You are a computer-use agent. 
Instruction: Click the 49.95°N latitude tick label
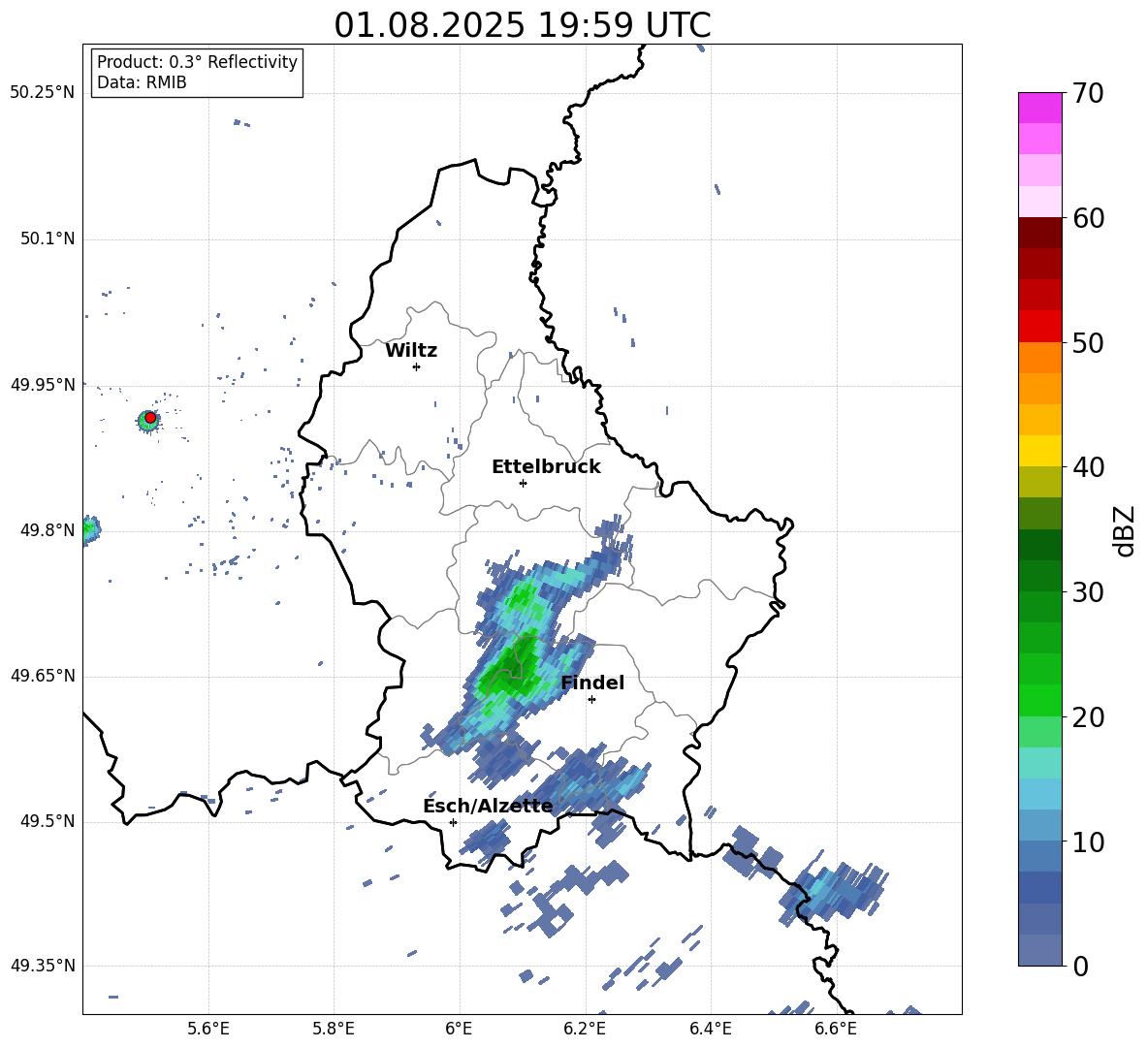43,385
